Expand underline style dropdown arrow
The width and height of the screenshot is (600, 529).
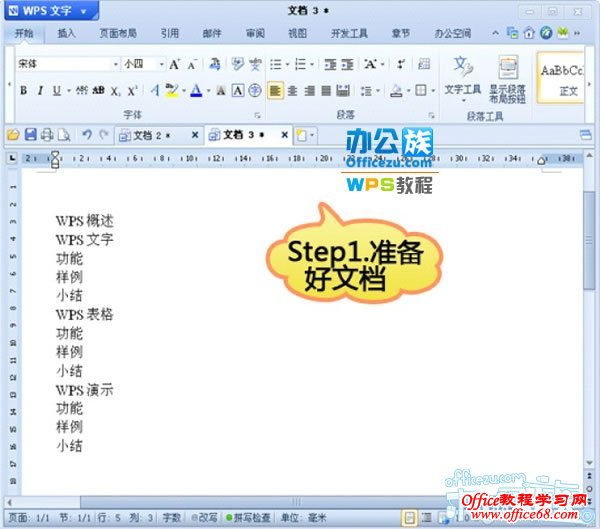[69, 91]
